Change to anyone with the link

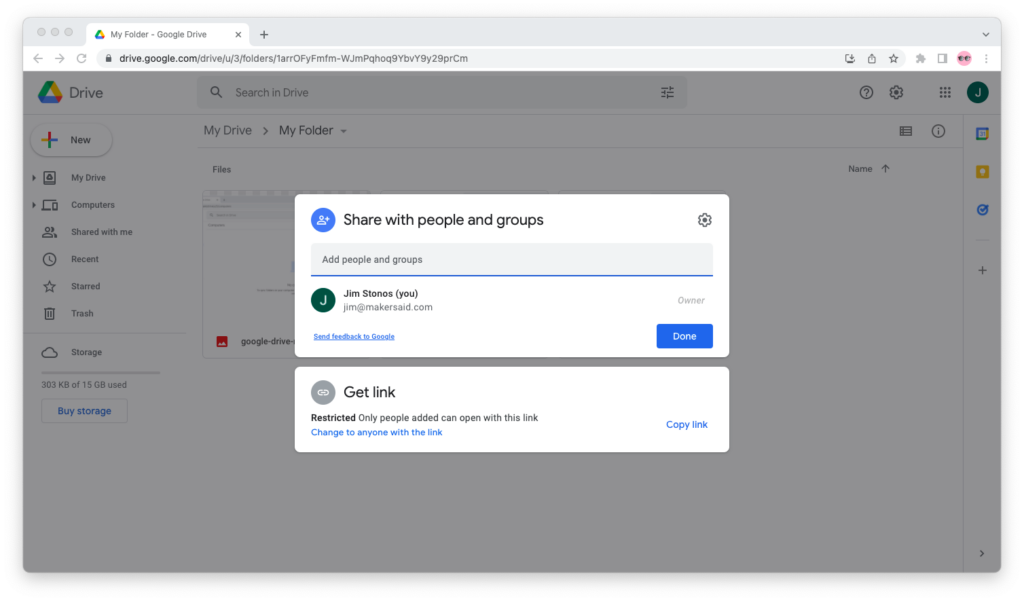pos(376,432)
